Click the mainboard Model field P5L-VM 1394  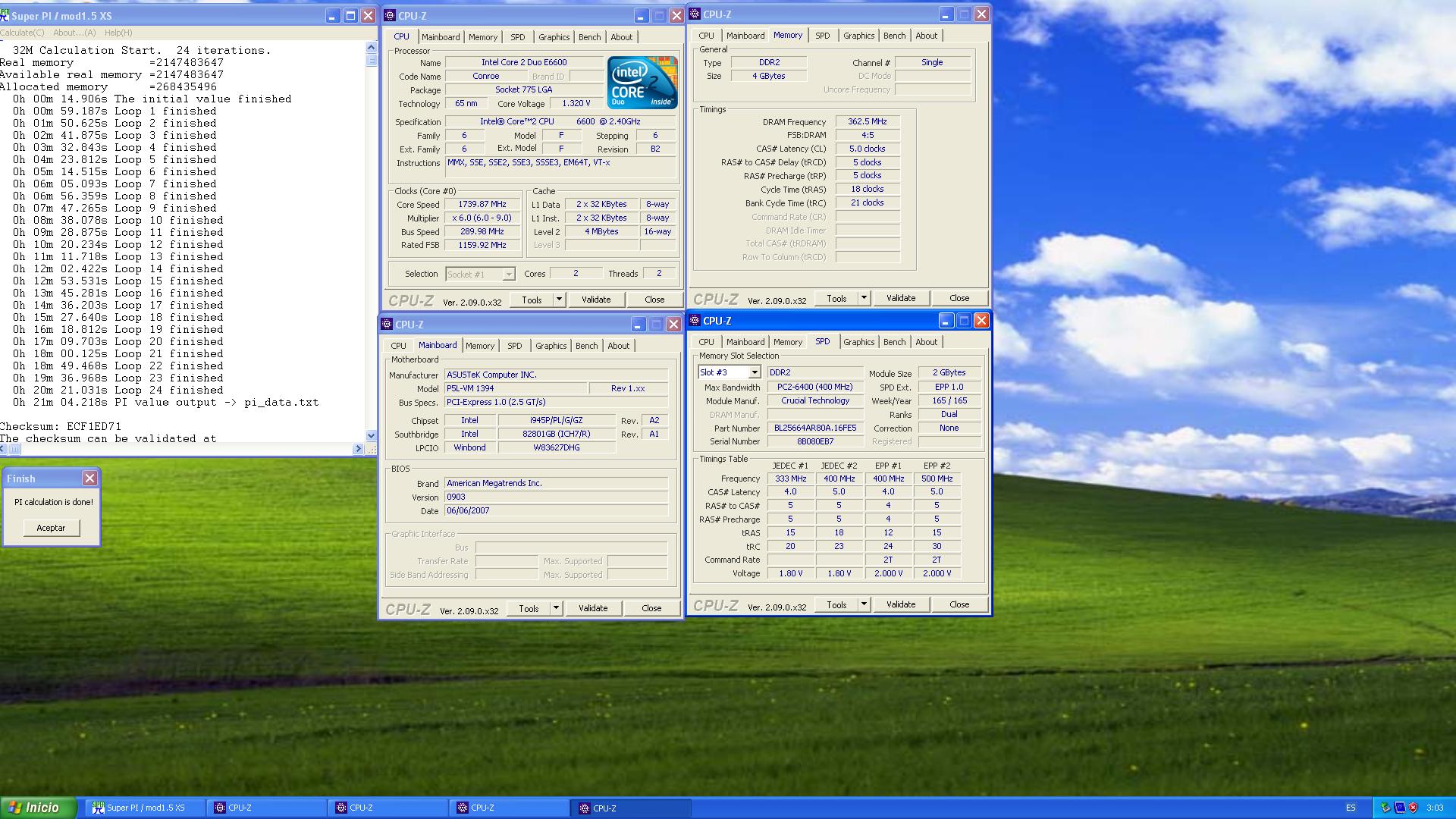pyautogui.click(x=516, y=388)
